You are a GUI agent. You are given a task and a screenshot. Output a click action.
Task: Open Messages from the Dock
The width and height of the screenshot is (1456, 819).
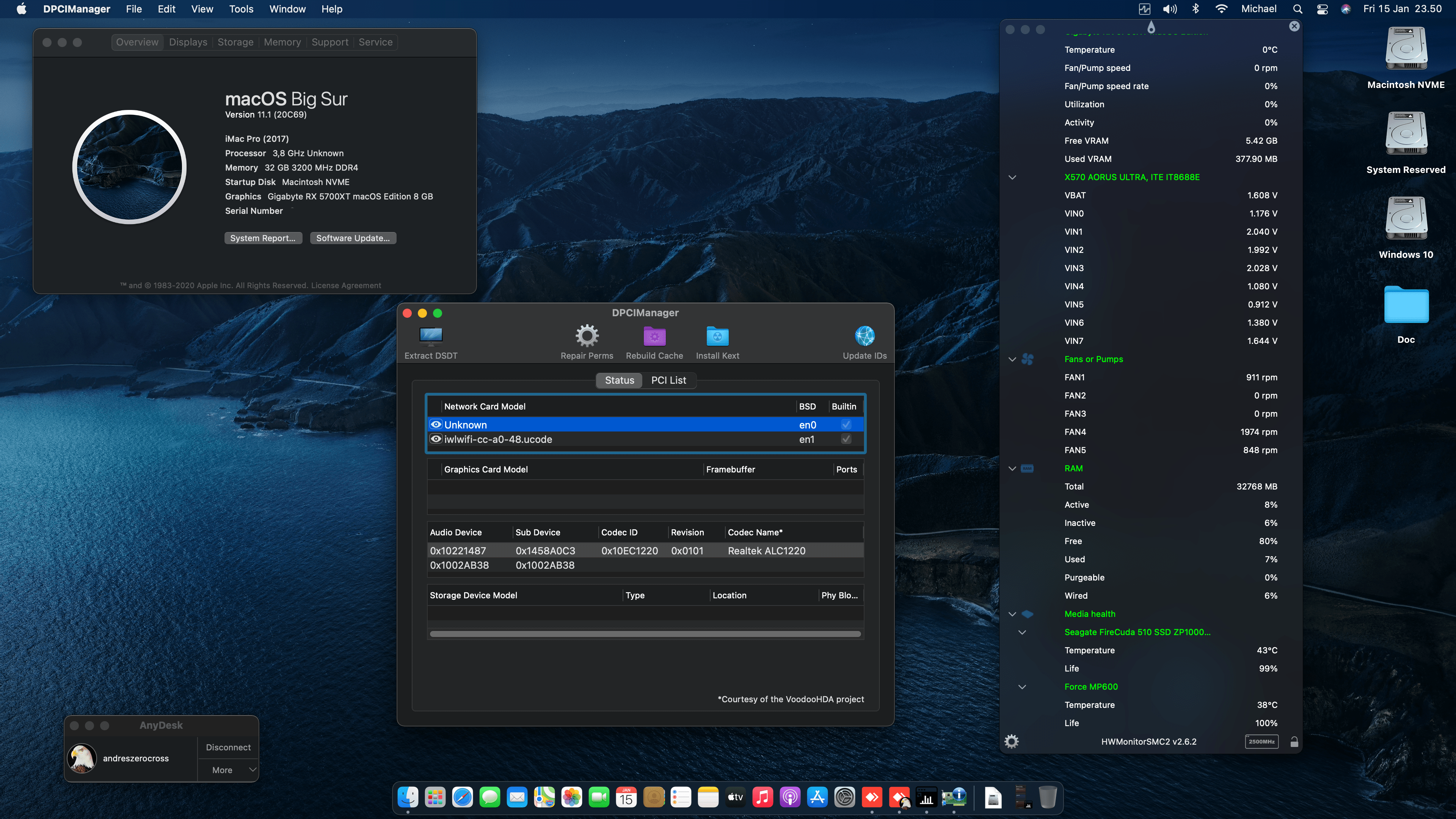click(490, 797)
